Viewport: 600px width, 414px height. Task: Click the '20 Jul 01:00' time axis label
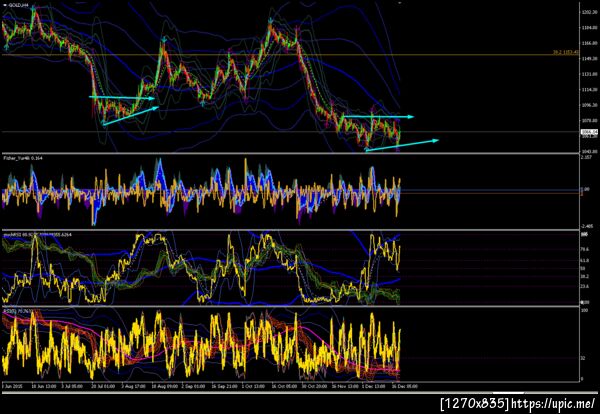(103, 386)
